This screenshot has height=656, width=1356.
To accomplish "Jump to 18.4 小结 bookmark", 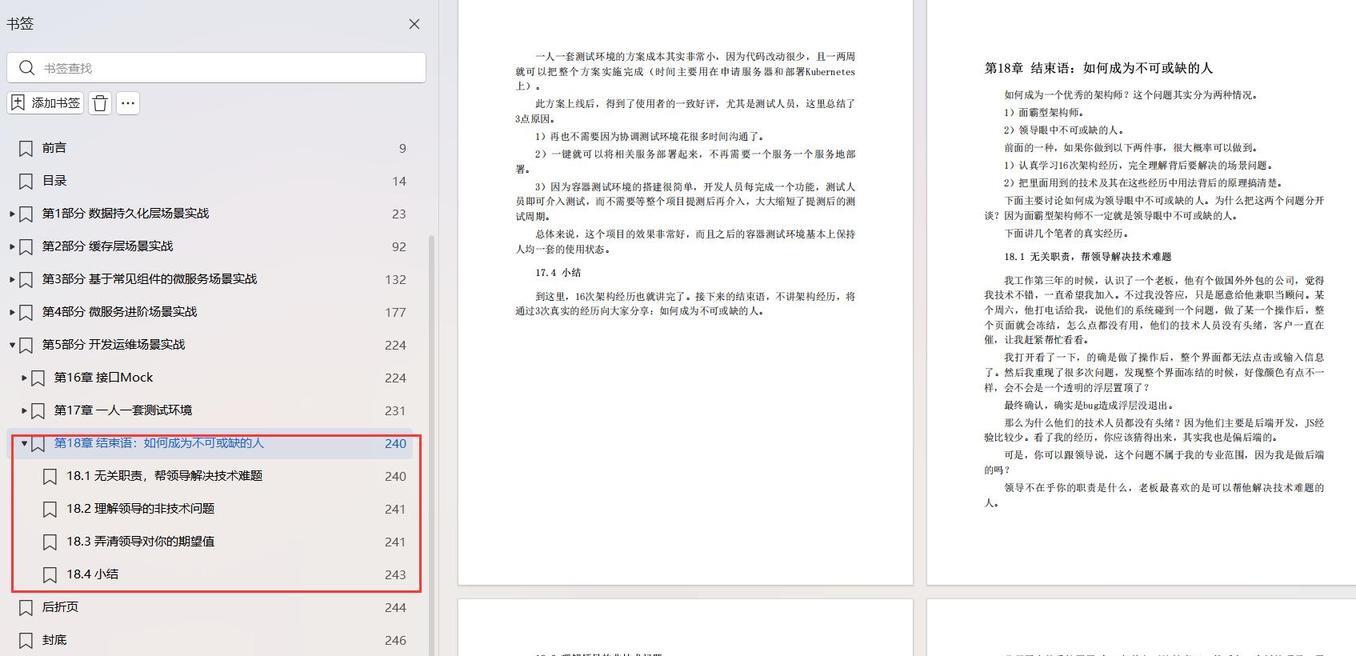I will click(x=92, y=575).
